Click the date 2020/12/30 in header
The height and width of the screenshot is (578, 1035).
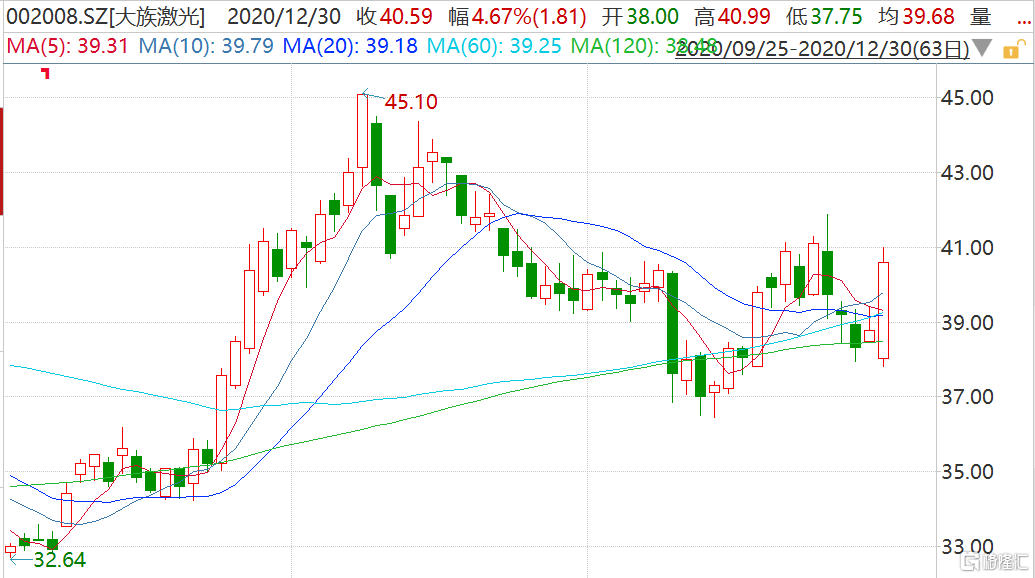284,16
